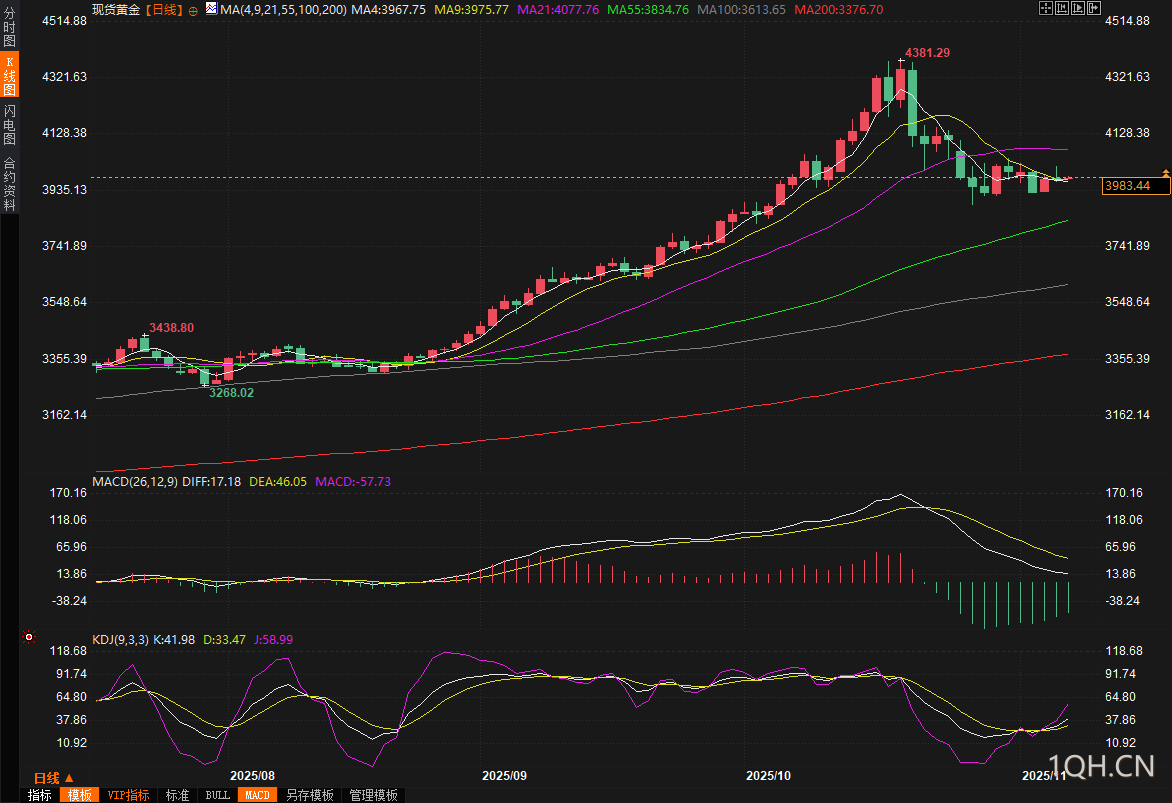Toggle the 模板 template mode button
Screen dimensions: 1172x803
[80, 795]
